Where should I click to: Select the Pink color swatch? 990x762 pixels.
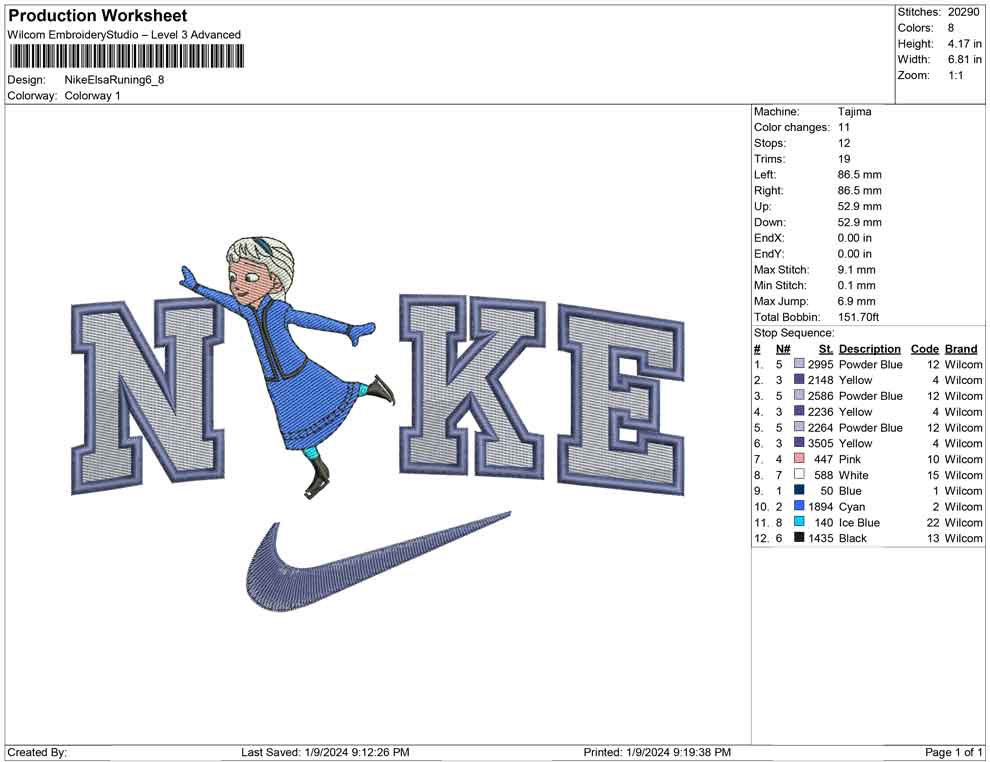pos(799,458)
